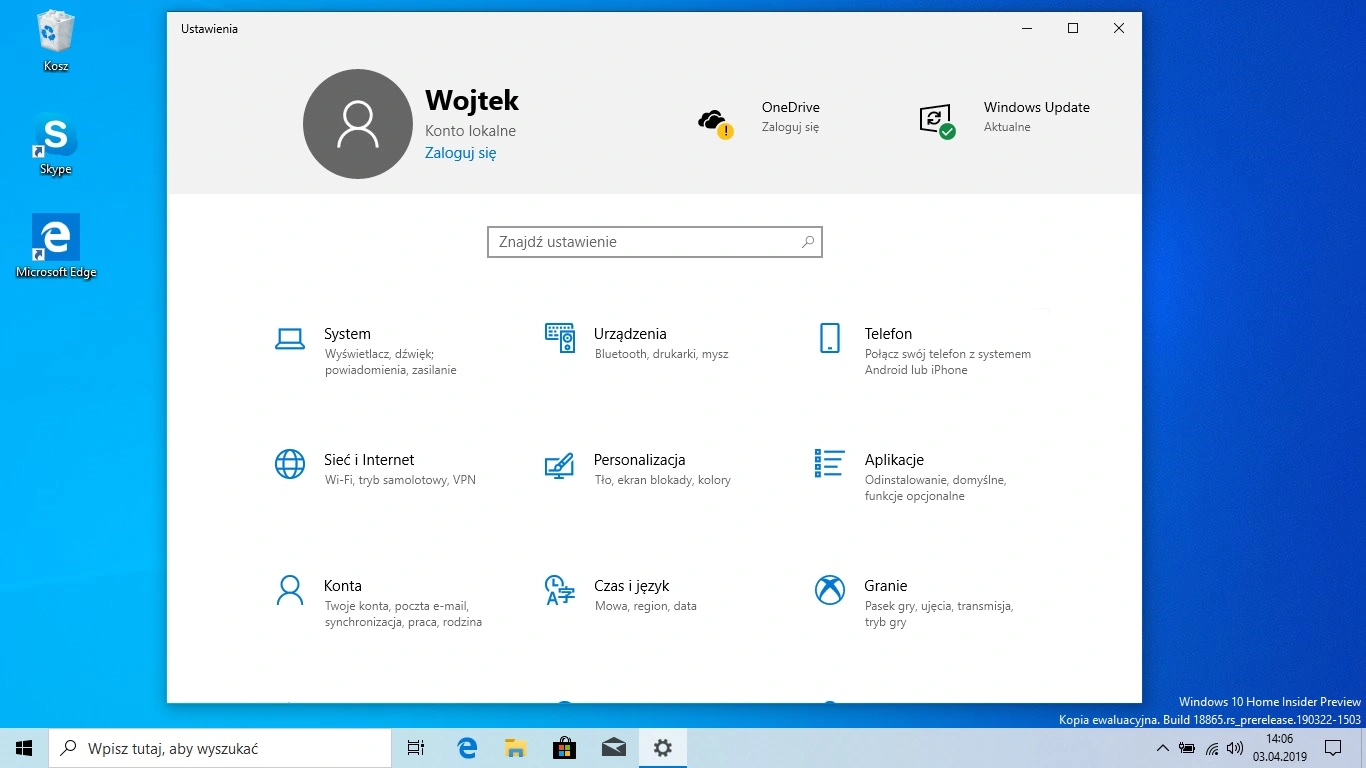The width and height of the screenshot is (1366, 768).
Task: Open the Windows Start menu
Action: [24, 748]
